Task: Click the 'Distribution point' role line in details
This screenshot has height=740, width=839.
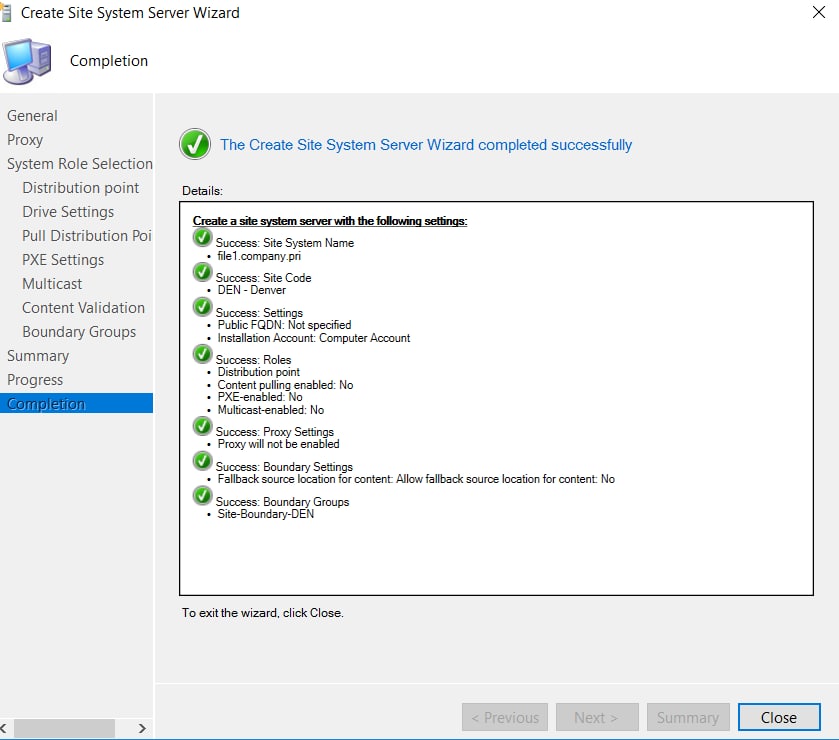Action: click(258, 372)
